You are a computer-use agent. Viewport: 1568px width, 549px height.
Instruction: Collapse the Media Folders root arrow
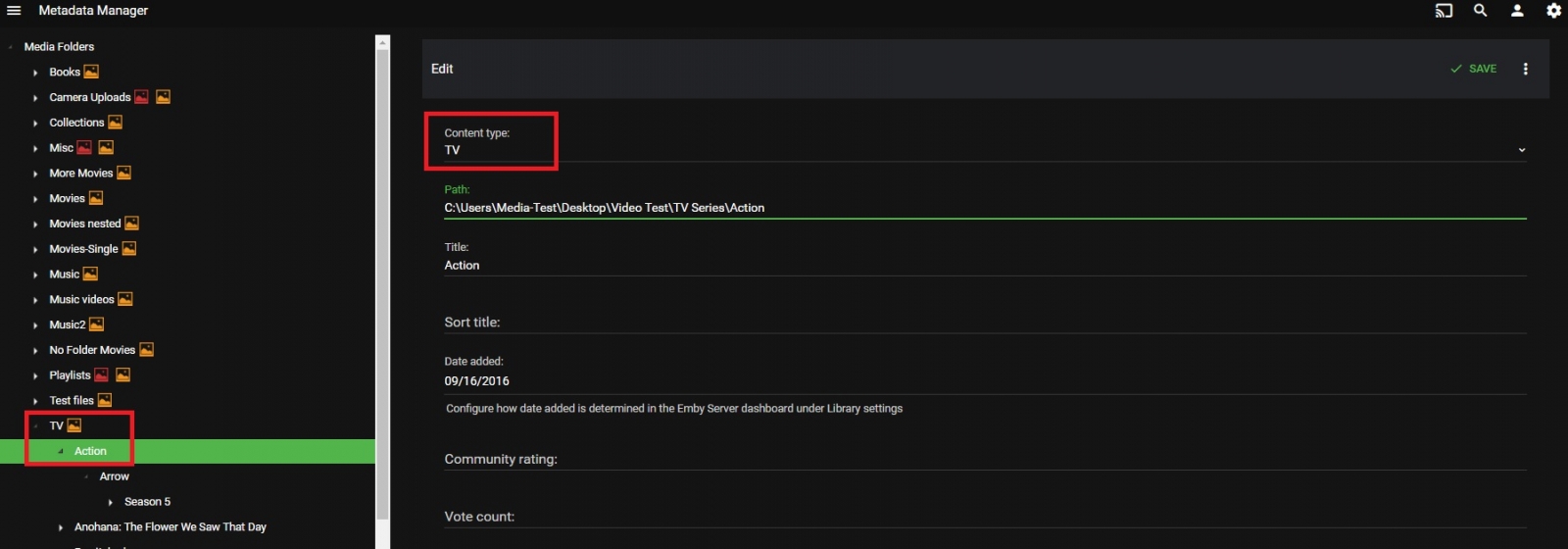[10, 47]
